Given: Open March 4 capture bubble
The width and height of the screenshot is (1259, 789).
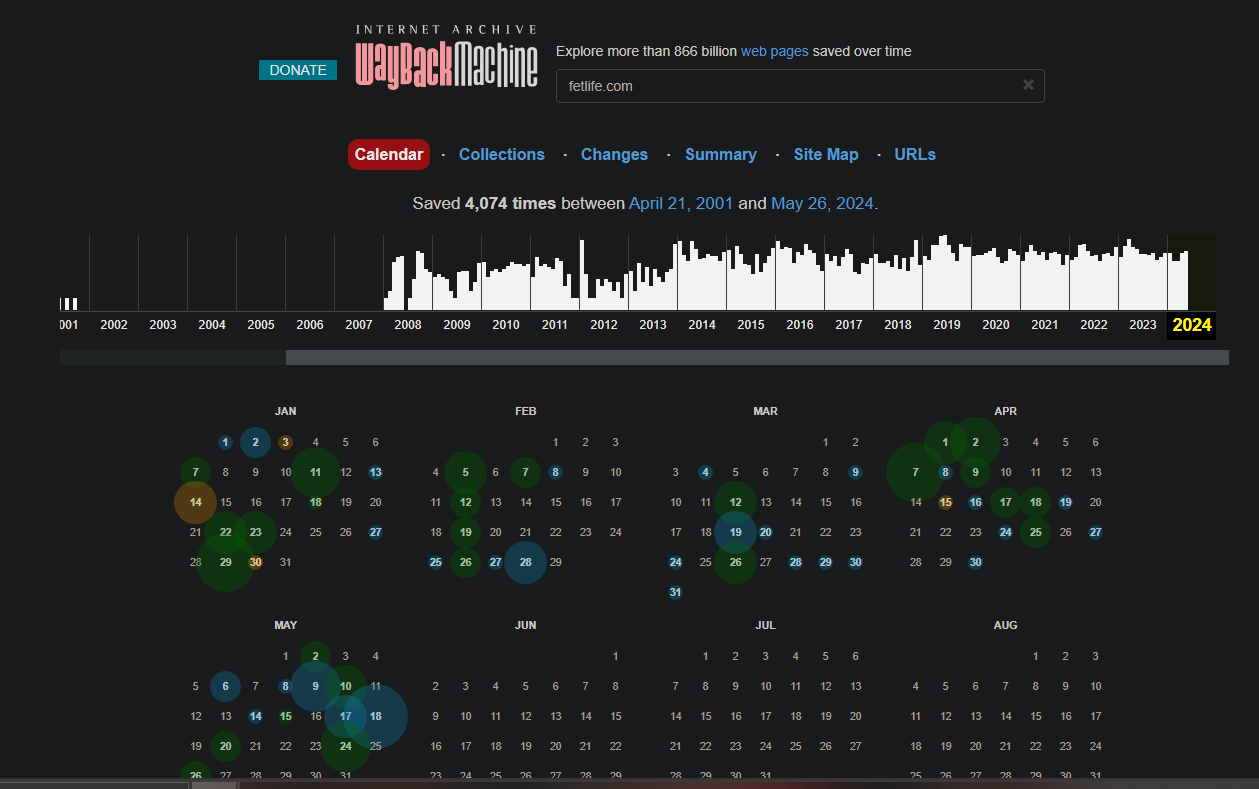Looking at the screenshot, I should tap(706, 472).
